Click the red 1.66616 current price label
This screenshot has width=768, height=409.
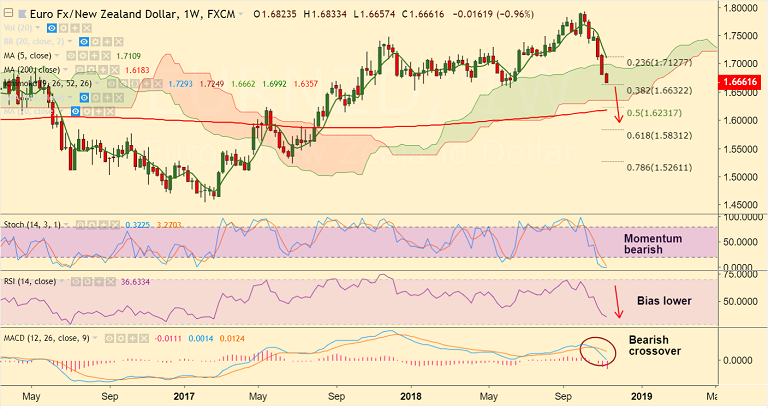click(739, 82)
